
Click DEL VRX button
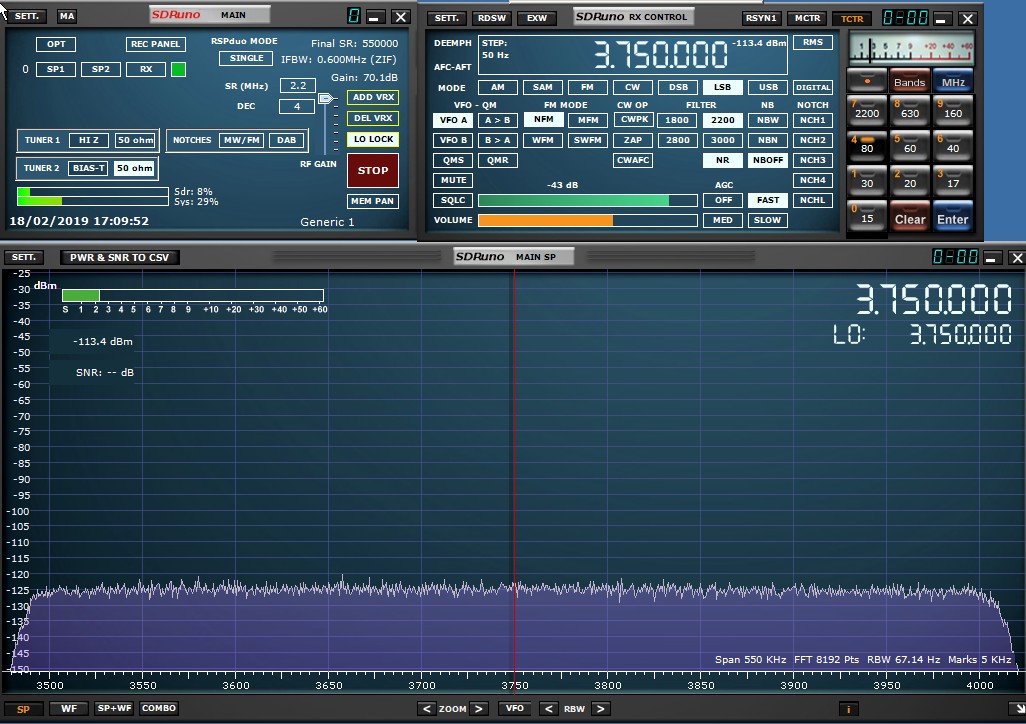pos(373,118)
